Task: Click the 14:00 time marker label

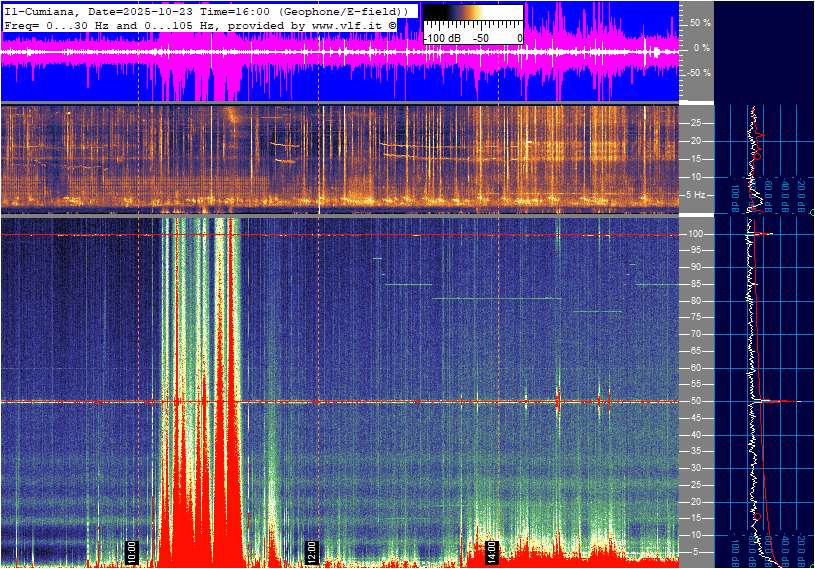Action: point(491,551)
